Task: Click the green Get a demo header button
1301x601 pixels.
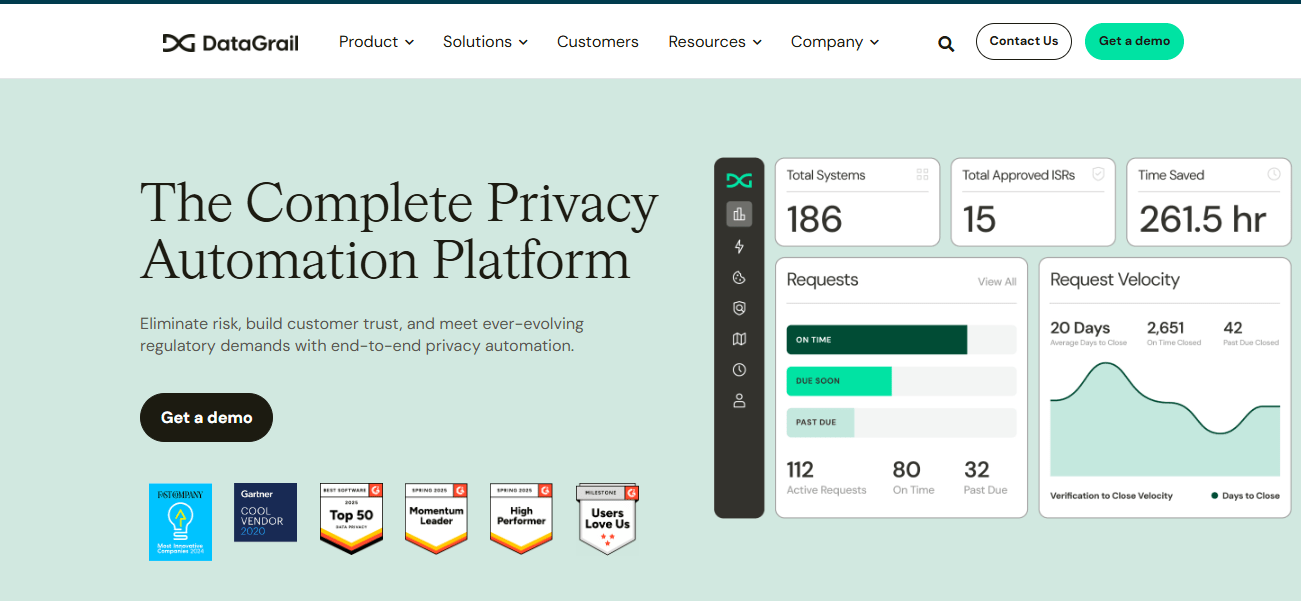Action: point(1134,42)
